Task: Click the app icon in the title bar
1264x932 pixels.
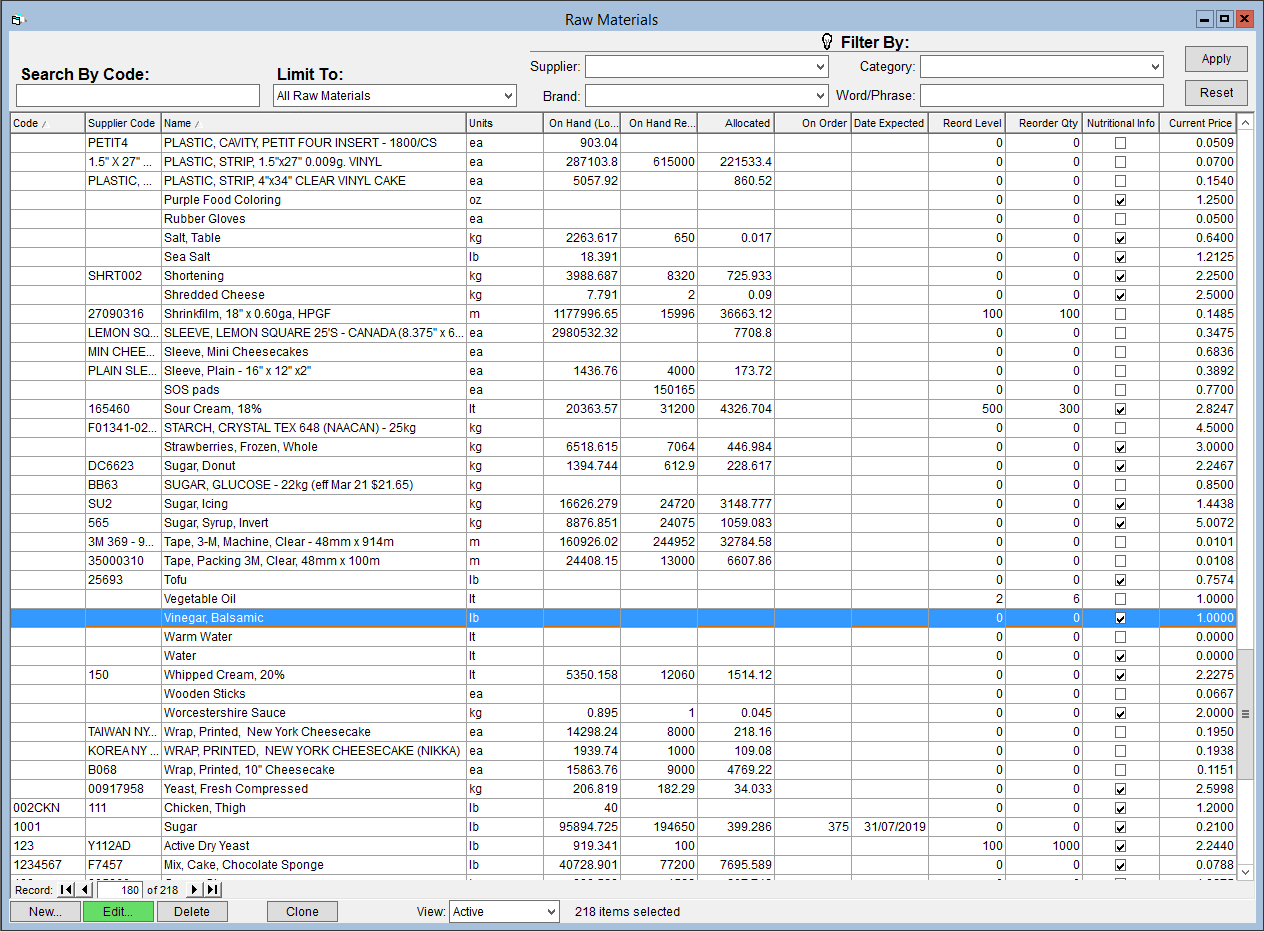Action: coord(17,19)
